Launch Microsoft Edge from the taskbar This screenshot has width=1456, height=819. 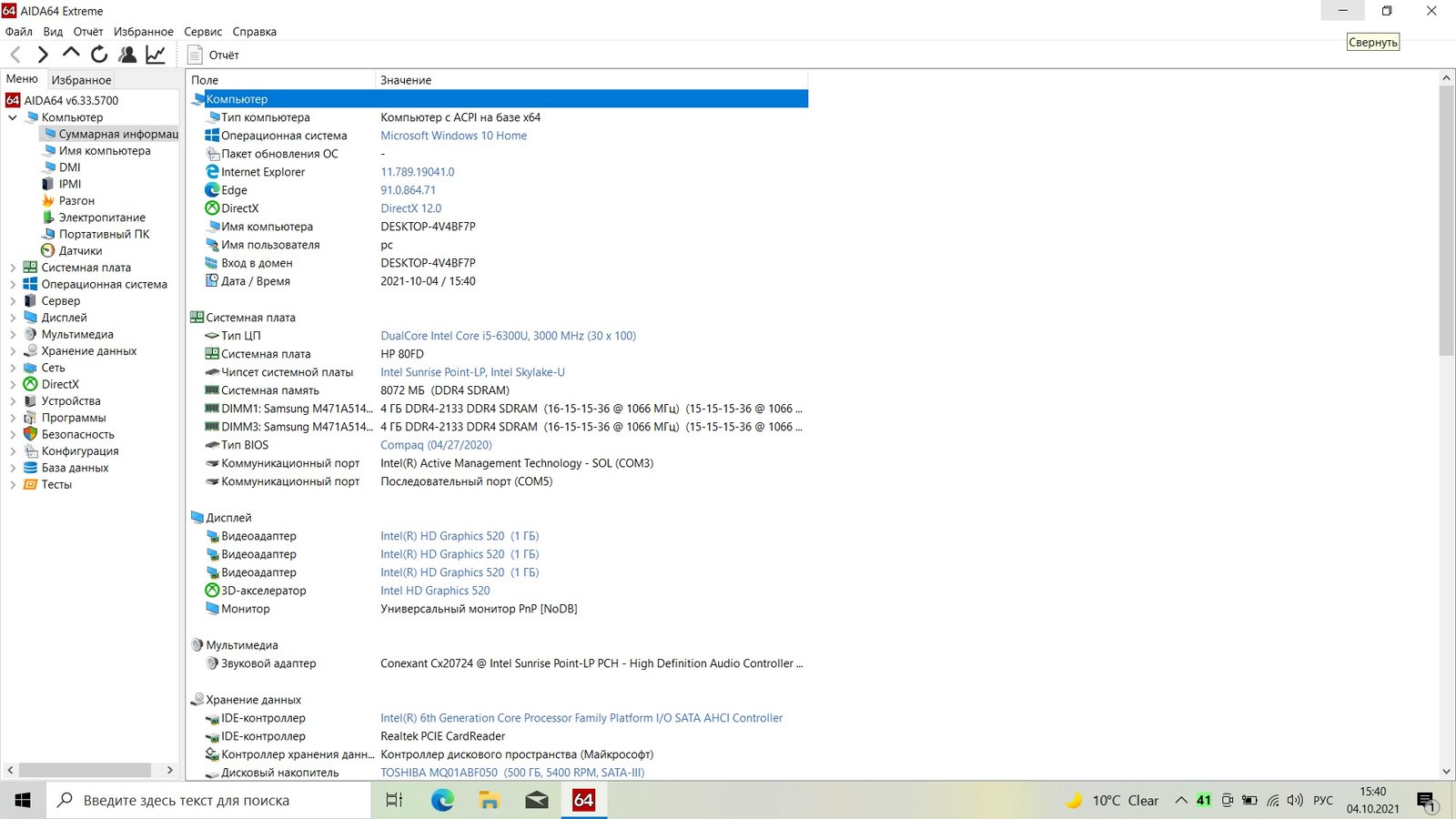point(442,800)
